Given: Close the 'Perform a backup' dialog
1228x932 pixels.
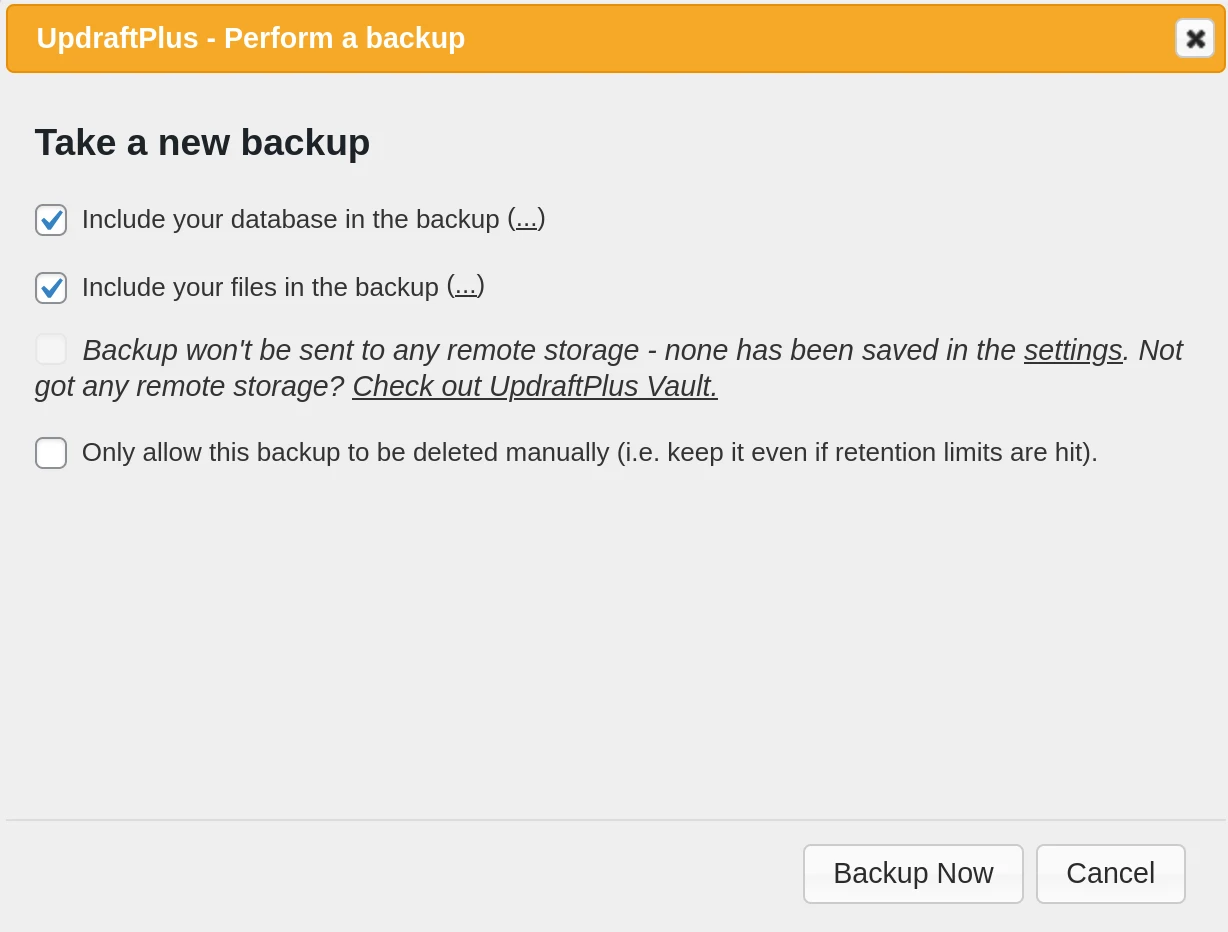Looking at the screenshot, I should [1194, 38].
